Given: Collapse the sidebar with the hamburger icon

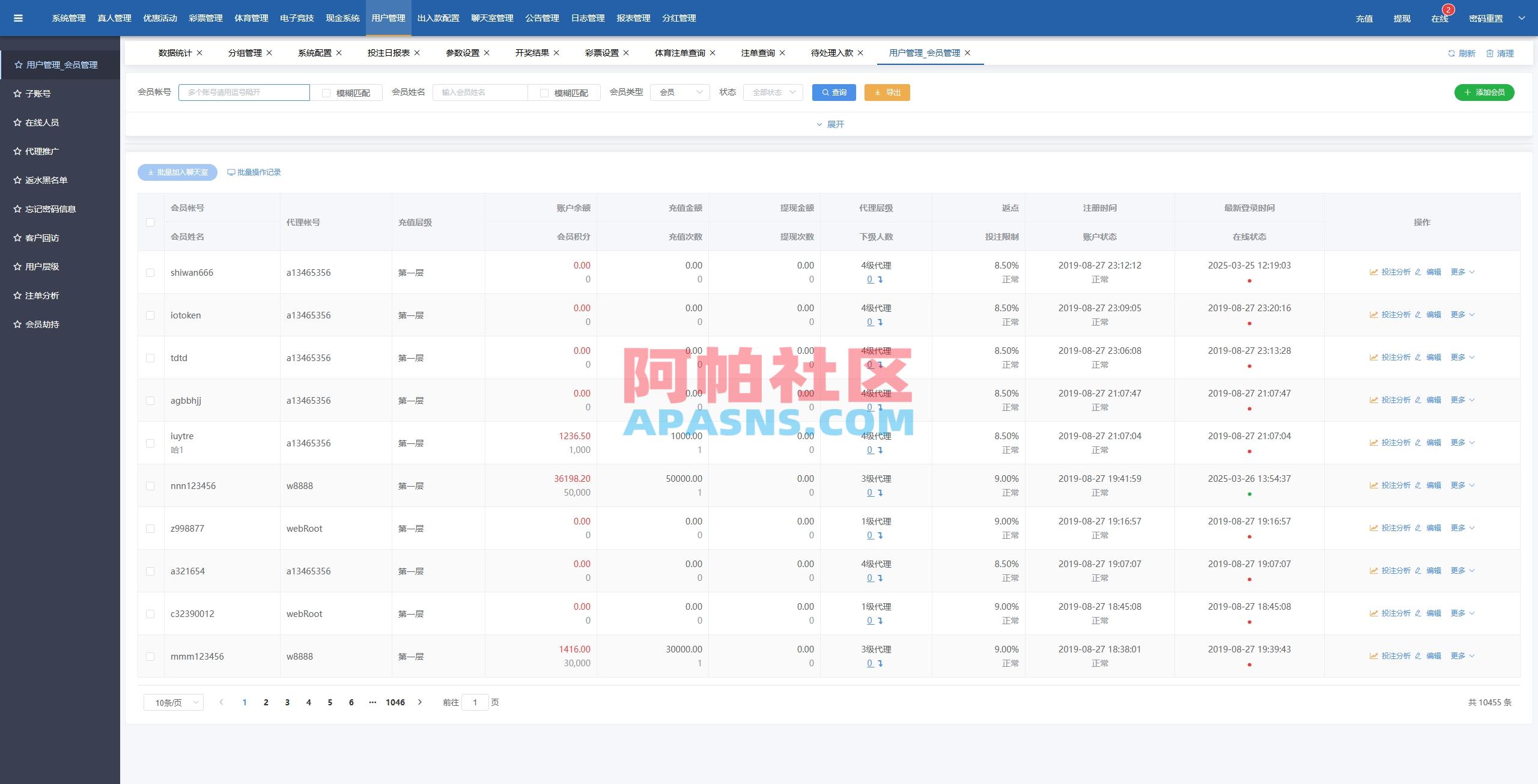Looking at the screenshot, I should pyautogui.click(x=19, y=17).
